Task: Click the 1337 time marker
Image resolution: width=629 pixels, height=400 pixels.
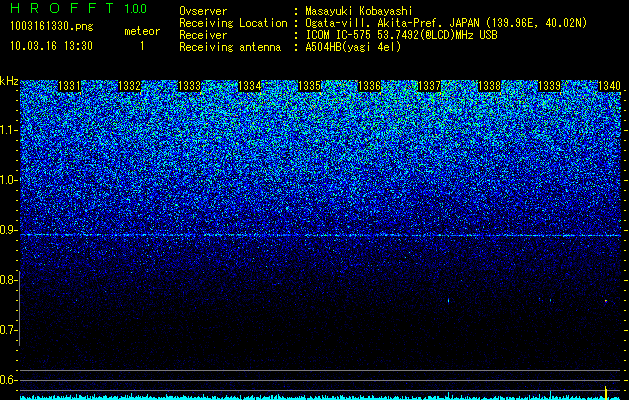Action: pyautogui.click(x=429, y=86)
